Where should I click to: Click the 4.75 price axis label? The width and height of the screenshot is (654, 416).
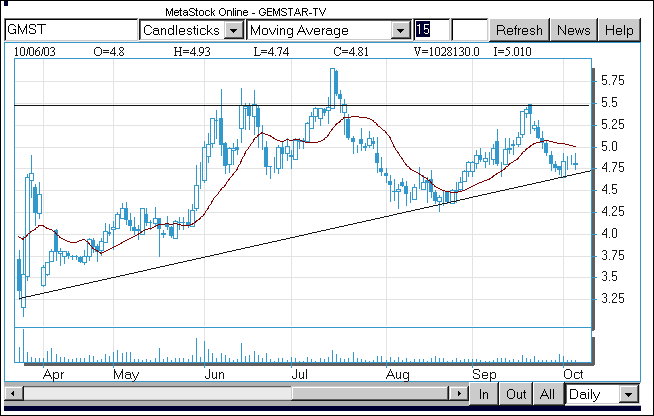613,168
